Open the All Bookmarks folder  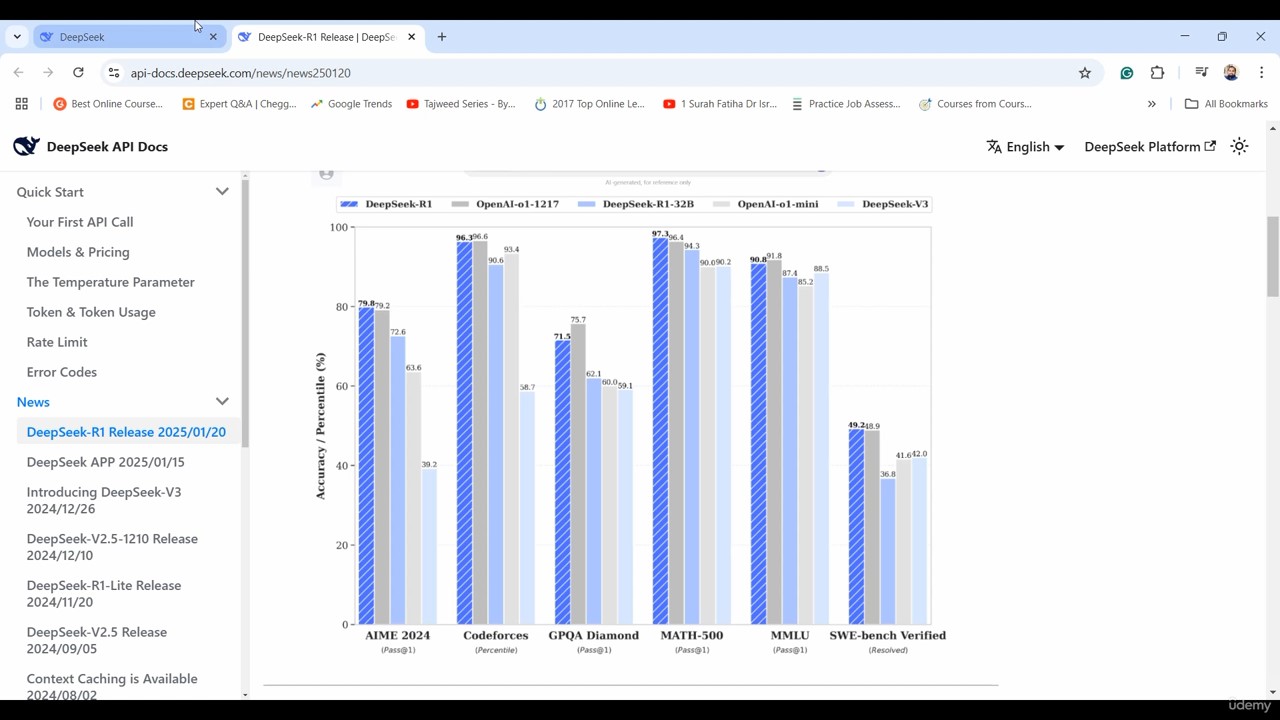pos(1226,104)
